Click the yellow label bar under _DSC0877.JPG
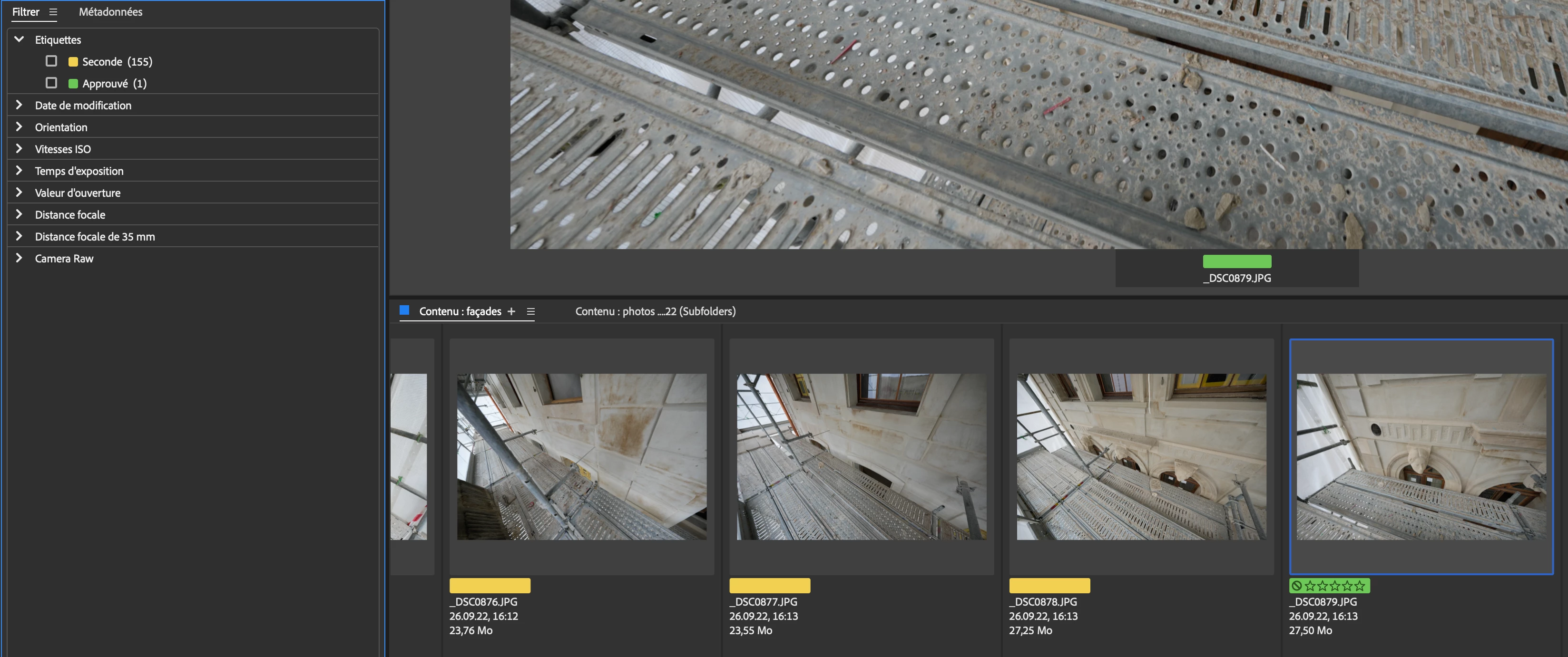This screenshot has width=1568, height=657. click(769, 586)
